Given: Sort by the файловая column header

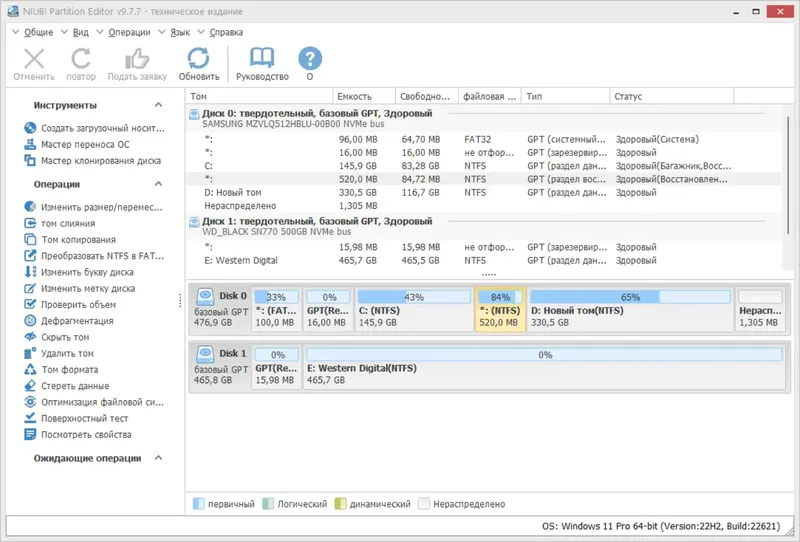Looking at the screenshot, I should point(490,96).
